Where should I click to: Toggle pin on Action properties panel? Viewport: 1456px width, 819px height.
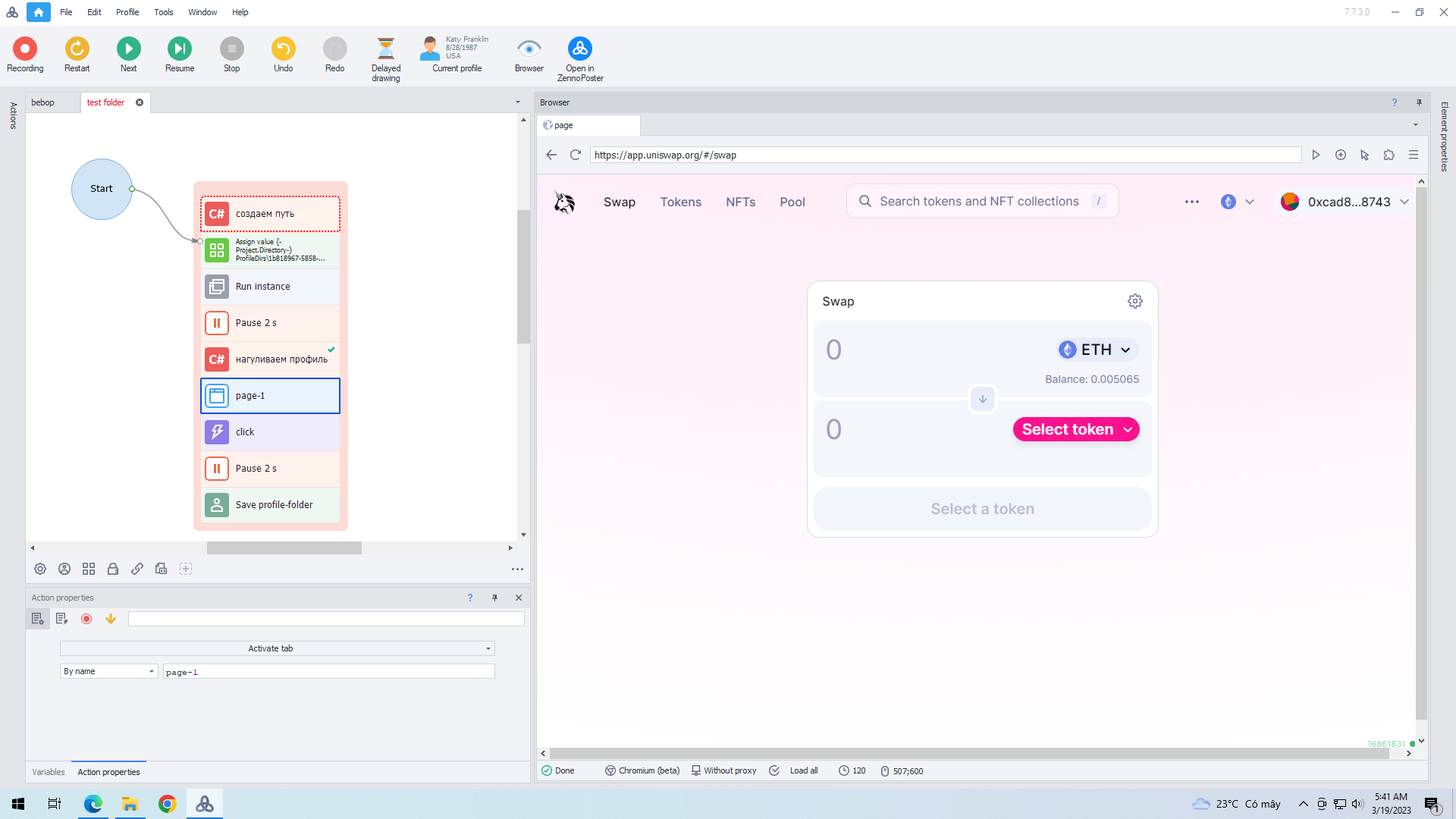pos(494,598)
